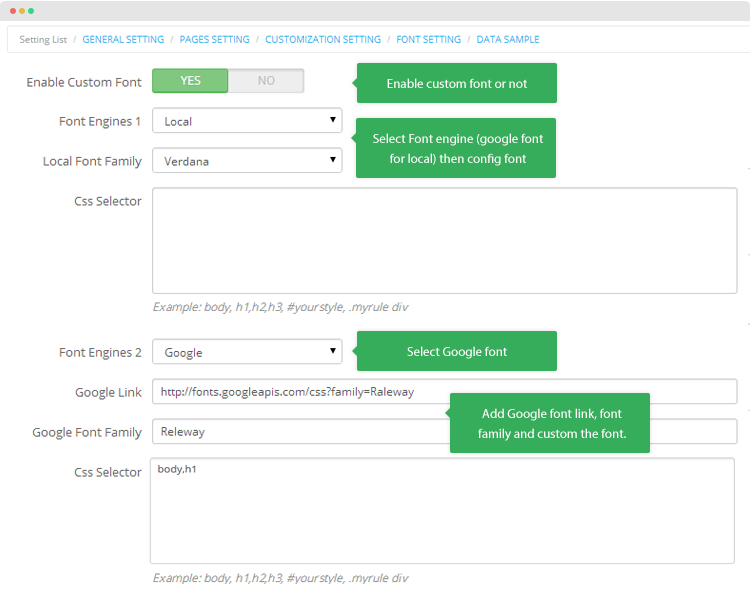Toggle Enable Custom Font to YES
750x594 pixels.
coord(190,80)
